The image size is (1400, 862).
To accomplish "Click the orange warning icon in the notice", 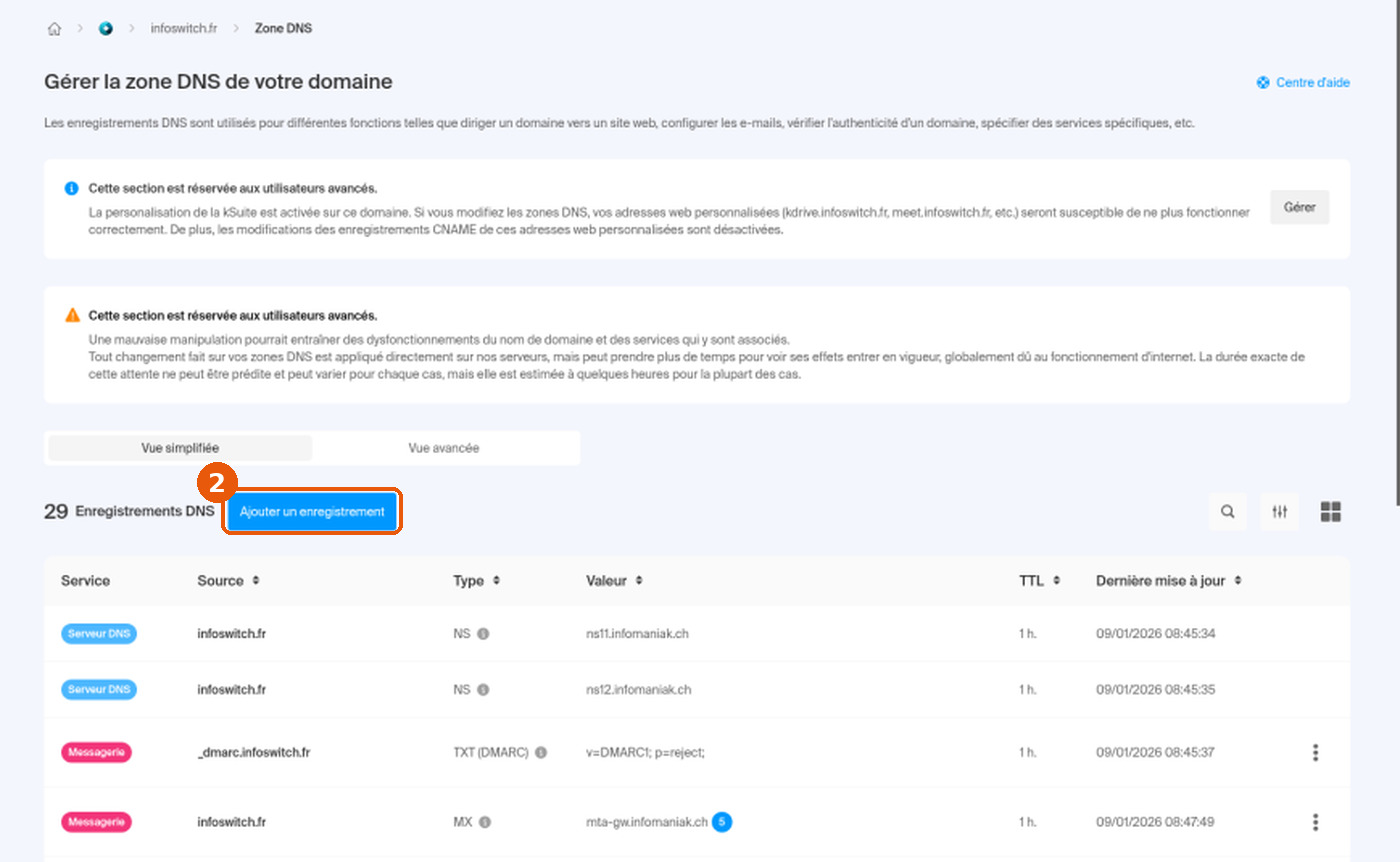I will (x=72, y=315).
